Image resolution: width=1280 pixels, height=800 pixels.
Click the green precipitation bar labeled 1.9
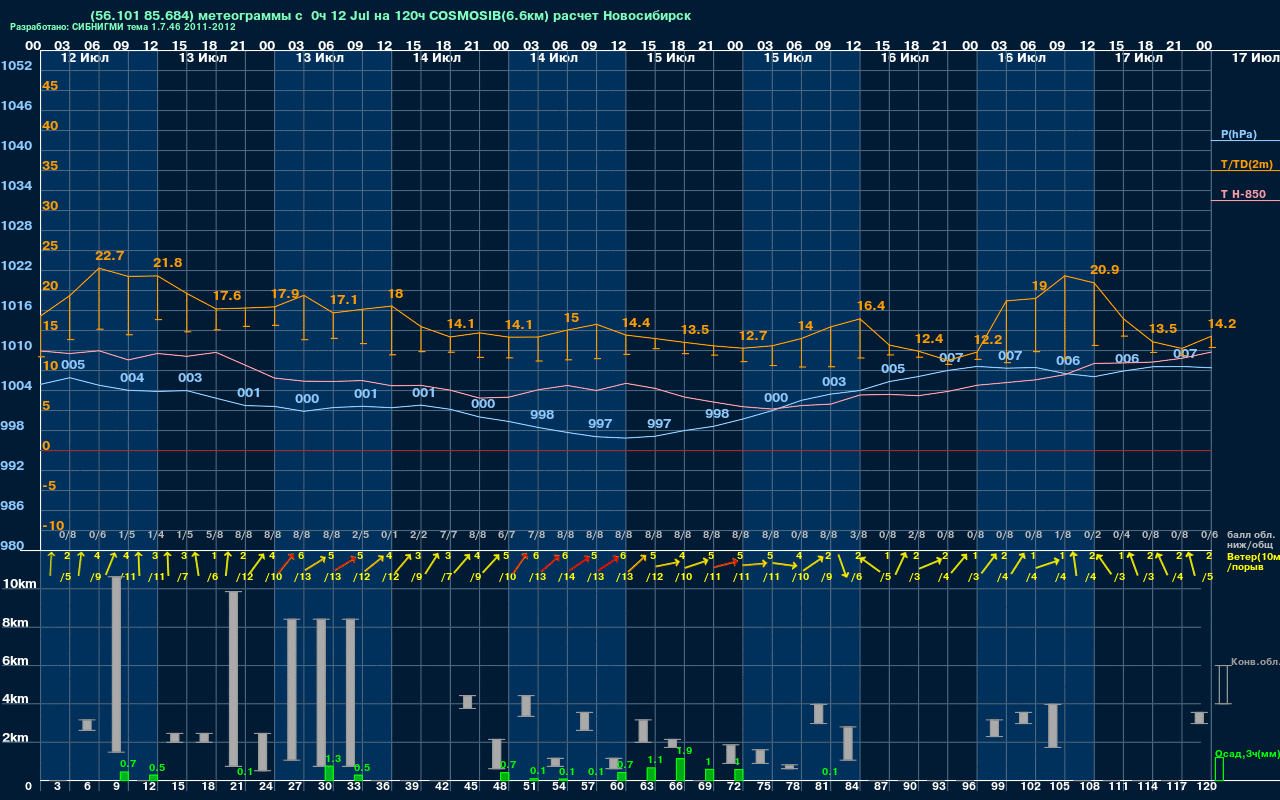(680, 770)
